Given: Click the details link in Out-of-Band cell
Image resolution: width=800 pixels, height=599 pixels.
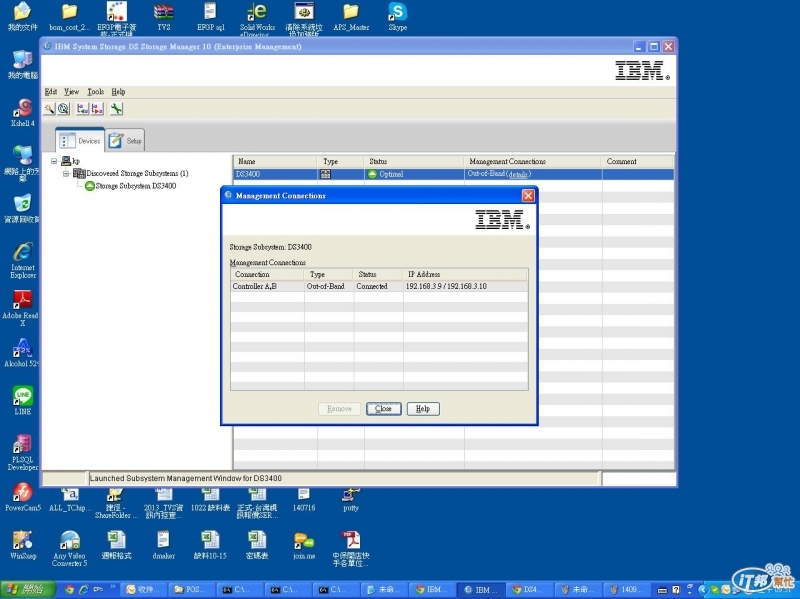Looking at the screenshot, I should click(518, 174).
